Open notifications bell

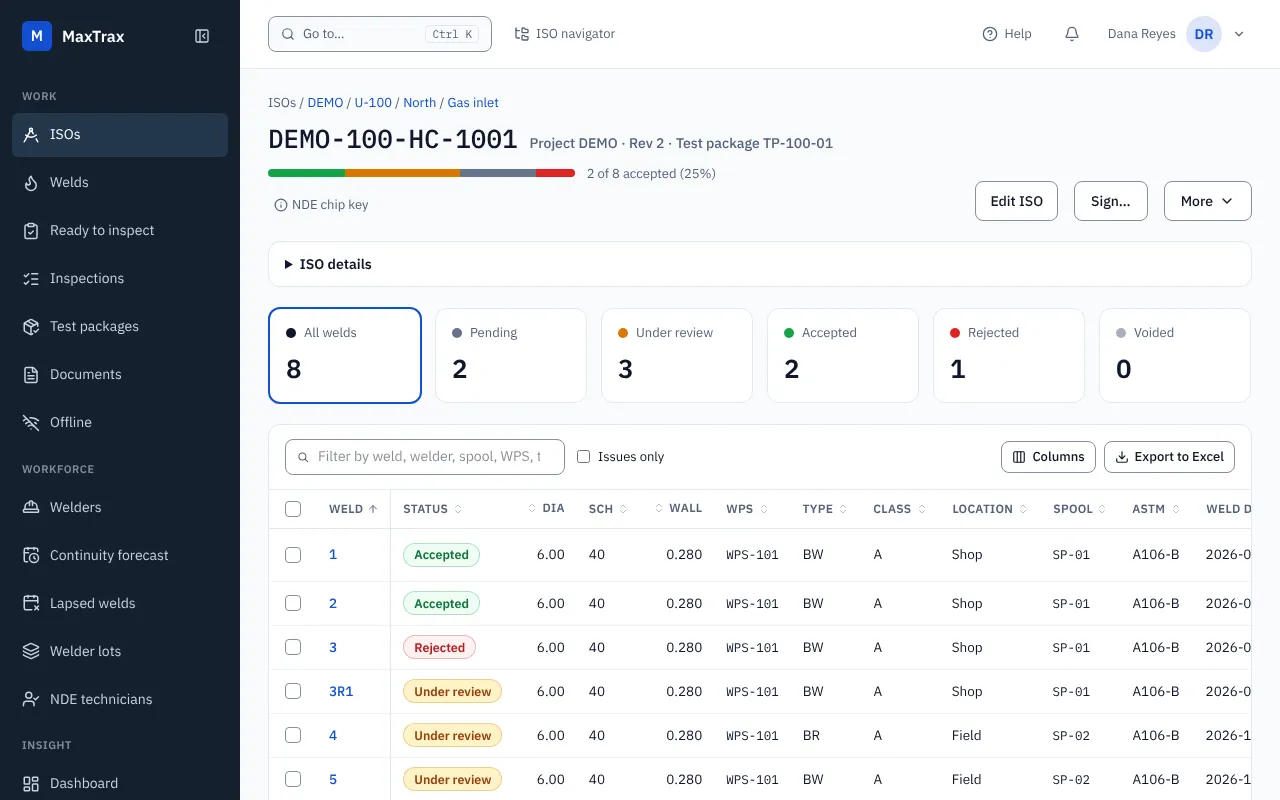point(1072,34)
